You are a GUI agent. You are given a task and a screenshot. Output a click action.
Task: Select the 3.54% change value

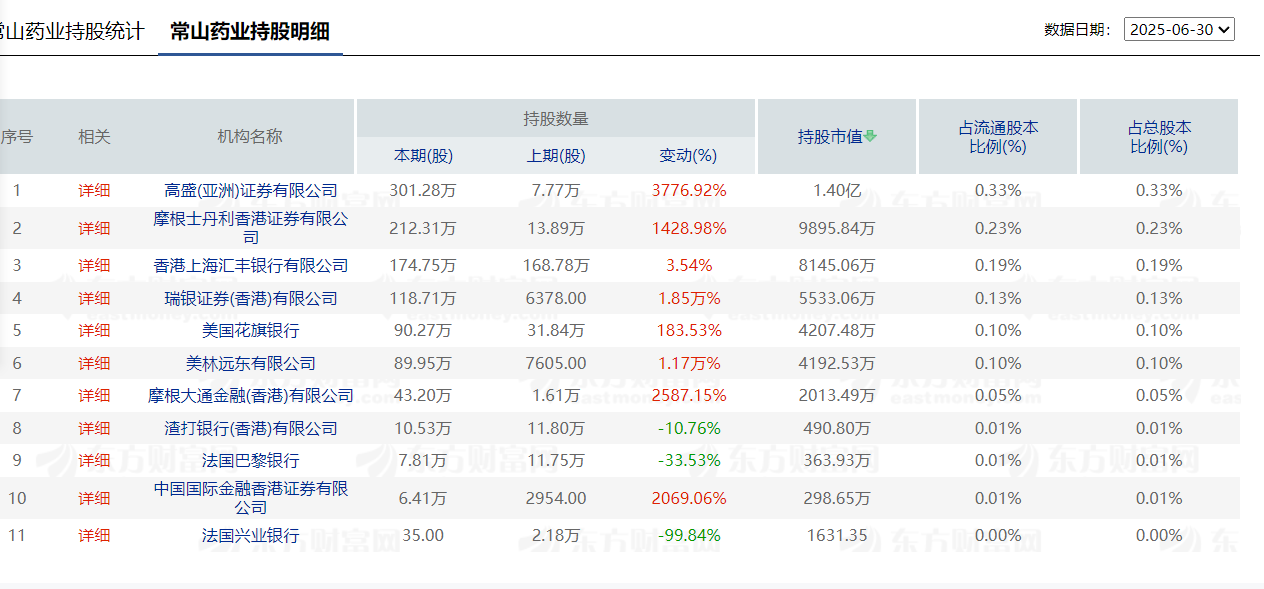click(689, 266)
